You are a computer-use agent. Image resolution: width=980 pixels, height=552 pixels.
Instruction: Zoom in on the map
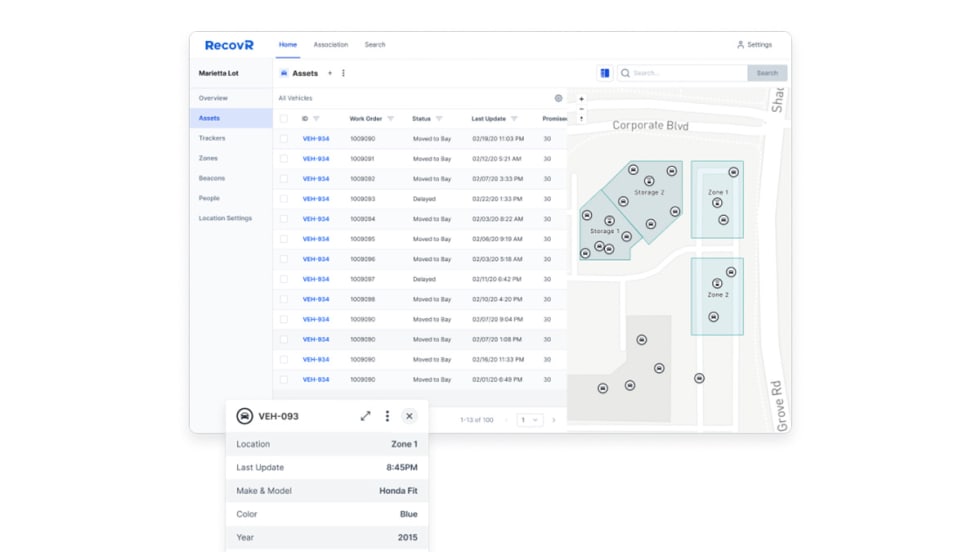581,99
